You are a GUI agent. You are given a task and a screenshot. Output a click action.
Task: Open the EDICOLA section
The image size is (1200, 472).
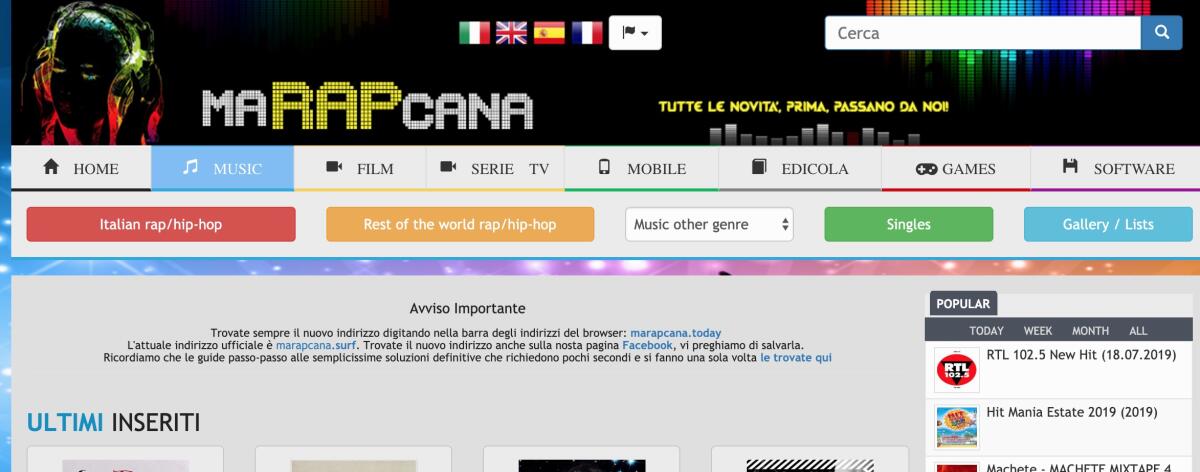799,168
